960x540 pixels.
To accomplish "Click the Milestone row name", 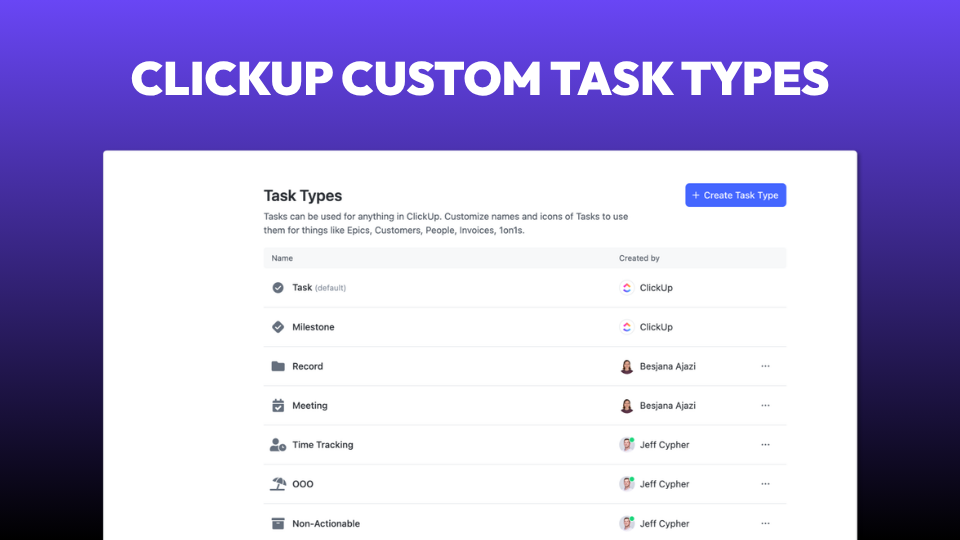I will (313, 327).
